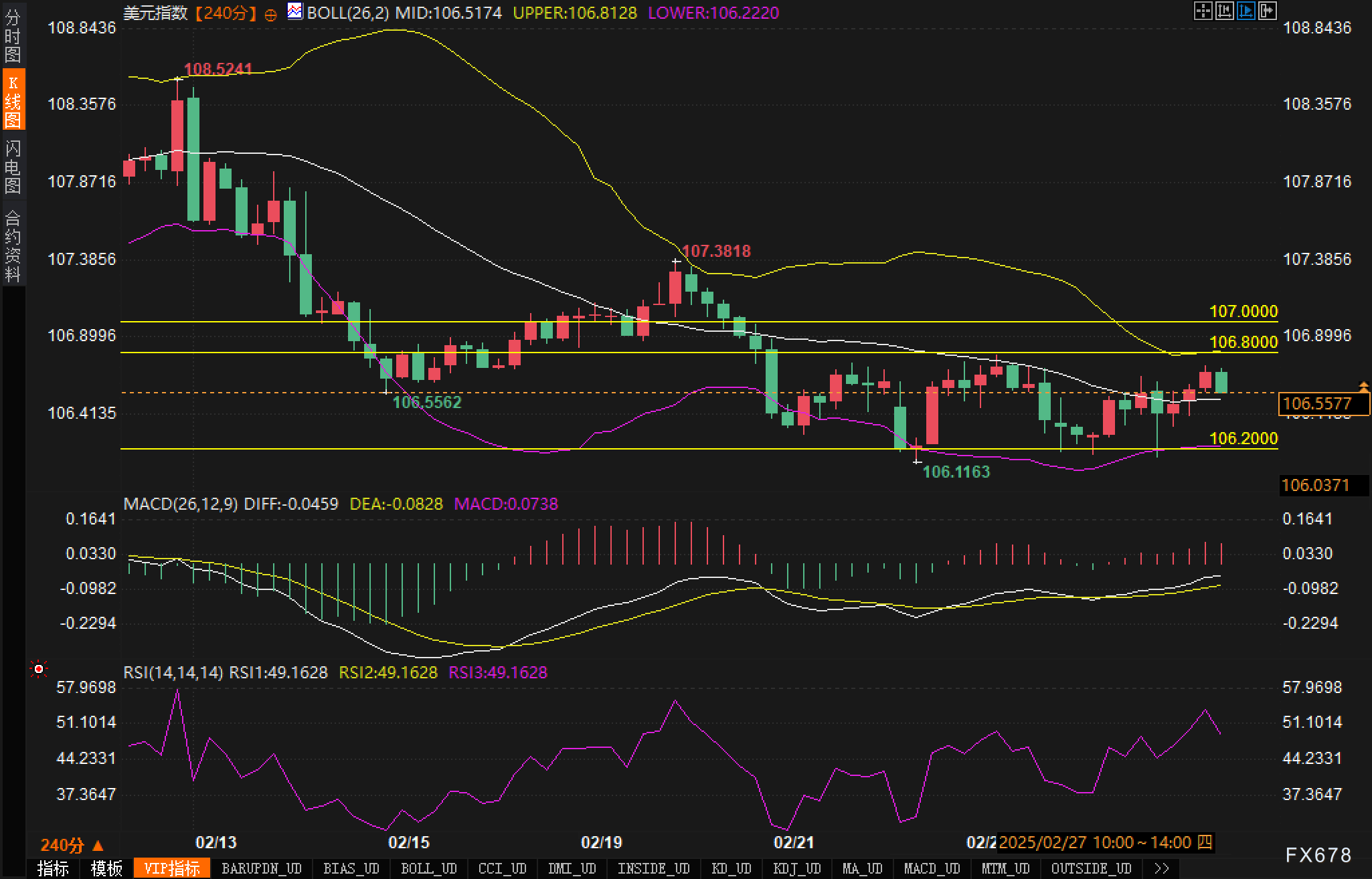
Task: Click the 【240分】 period label in chart title
Action: pyautogui.click(x=226, y=13)
